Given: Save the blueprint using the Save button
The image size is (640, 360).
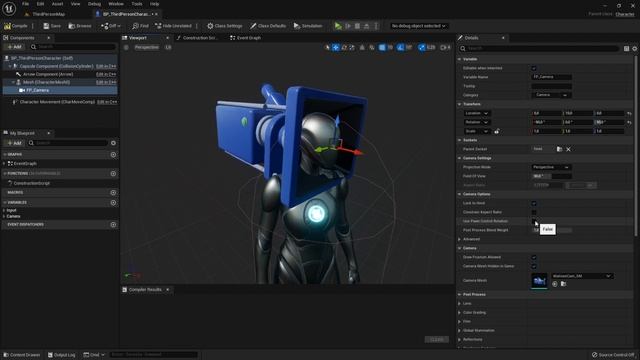Looking at the screenshot, I should [x=52, y=26].
